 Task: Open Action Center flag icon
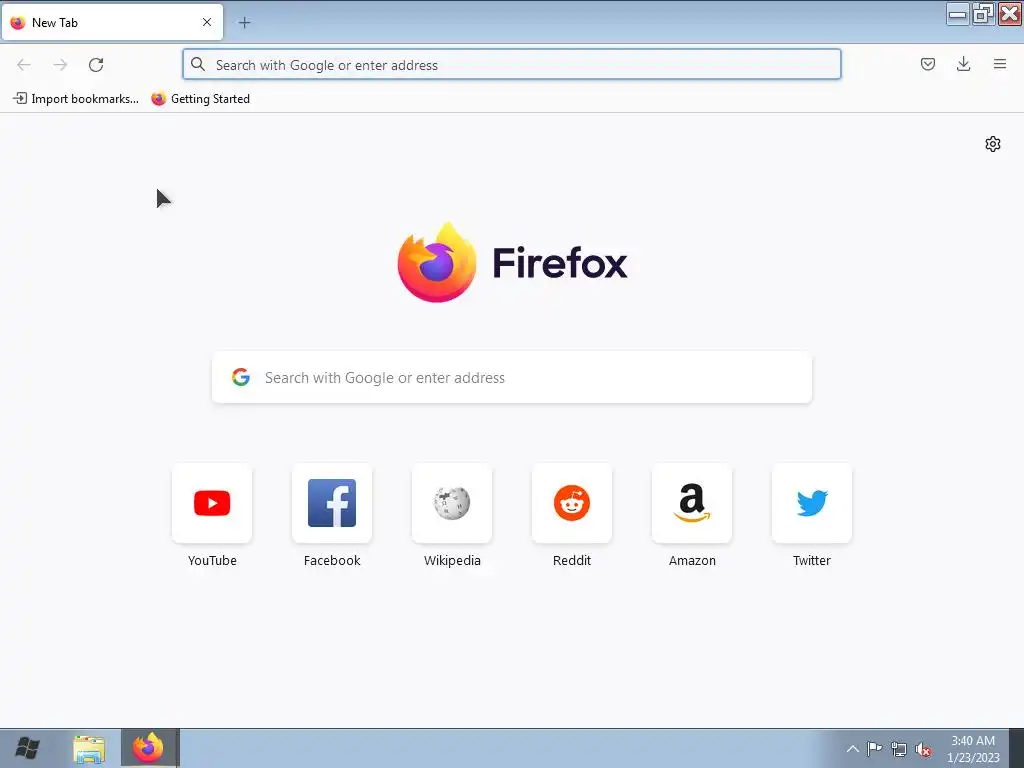point(874,749)
